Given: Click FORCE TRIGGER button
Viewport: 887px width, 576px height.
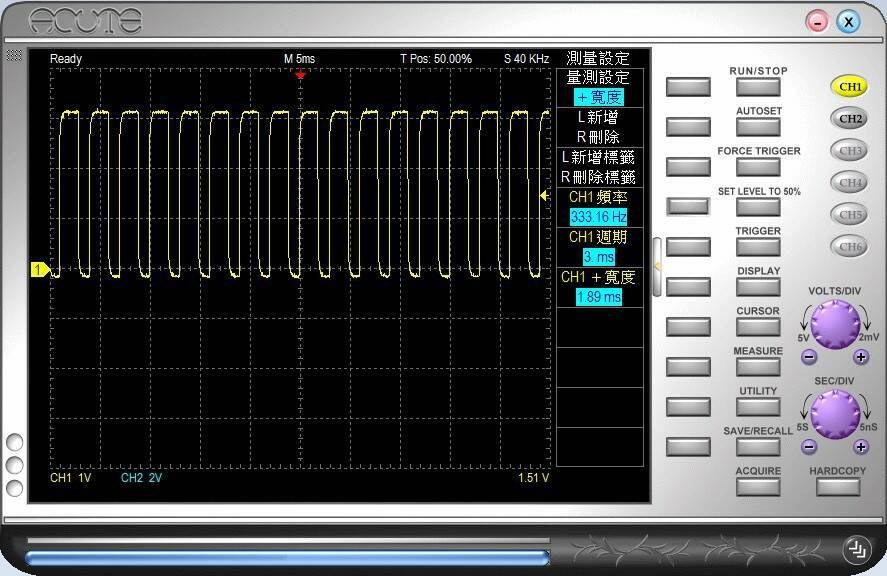Looking at the screenshot, I should tap(758, 167).
